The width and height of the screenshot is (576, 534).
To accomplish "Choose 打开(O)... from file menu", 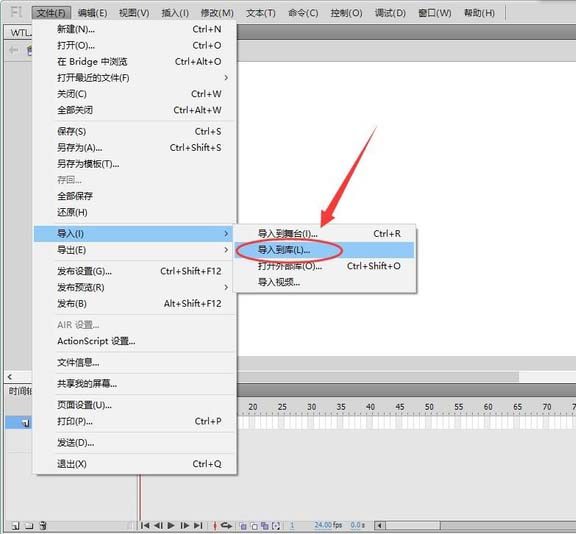I will 134,45.
